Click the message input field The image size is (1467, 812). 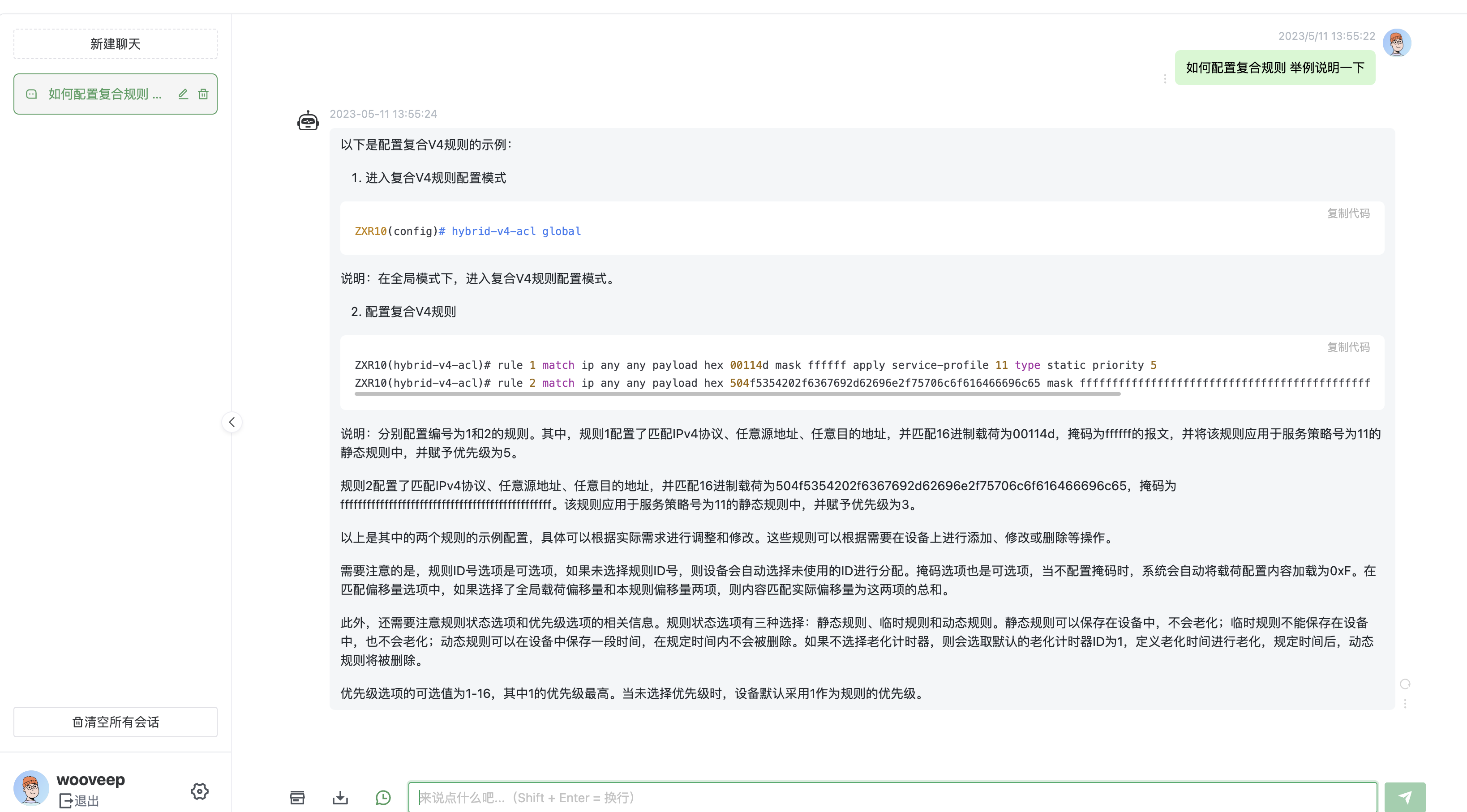892,797
